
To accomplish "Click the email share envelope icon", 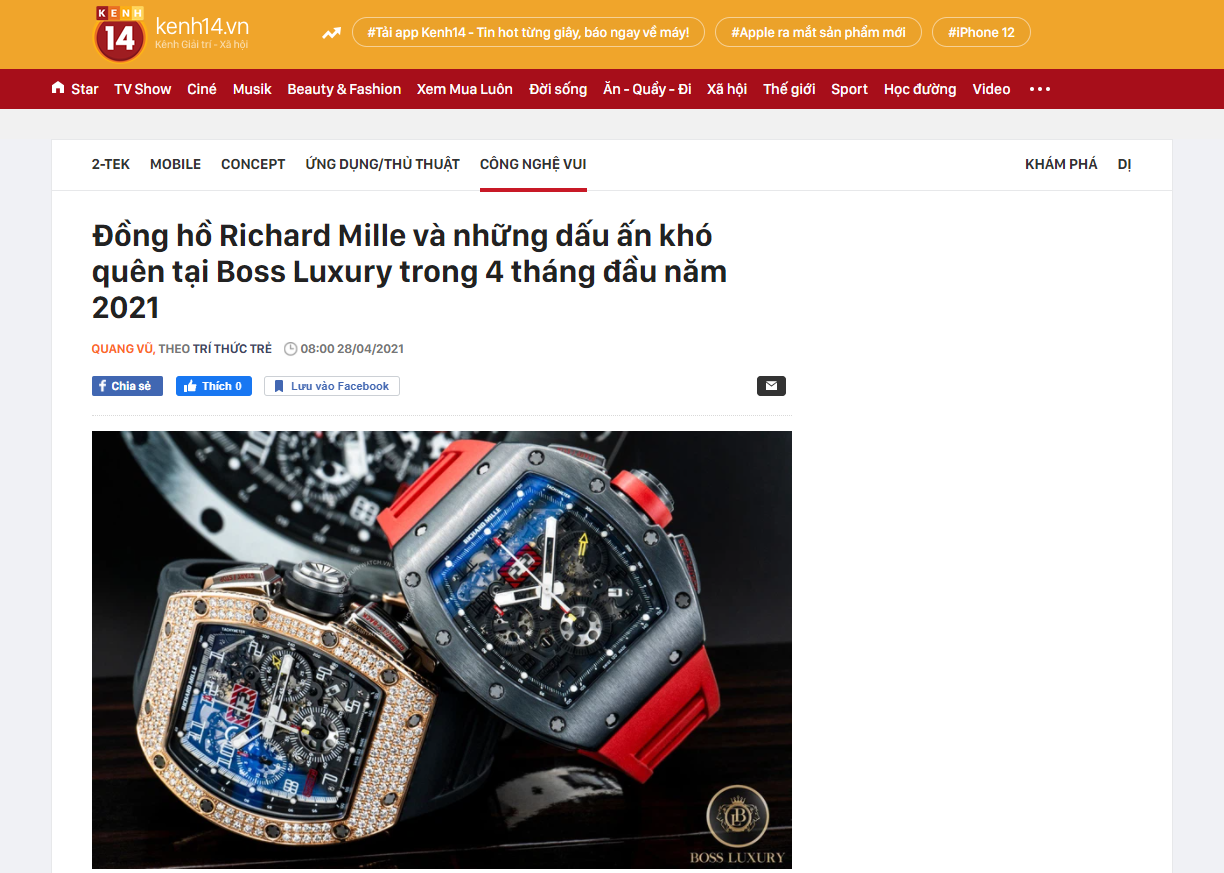I will [771, 386].
